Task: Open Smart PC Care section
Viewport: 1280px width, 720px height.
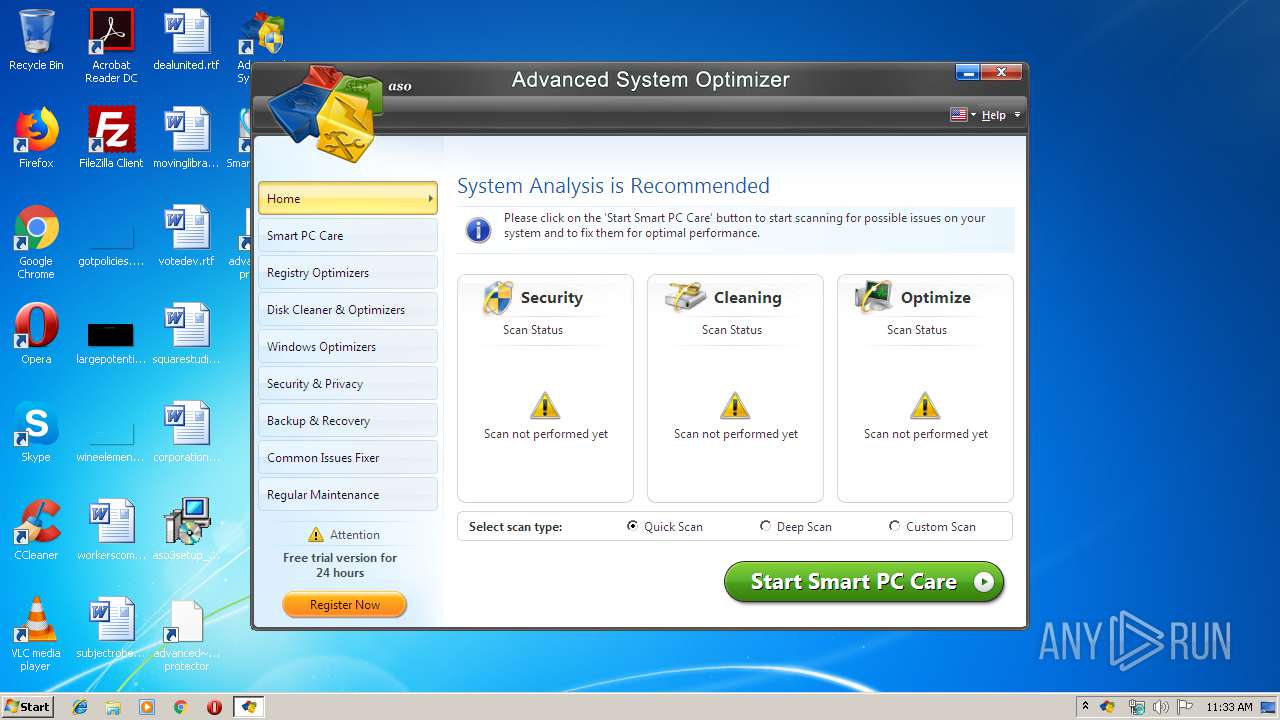Action: click(x=348, y=235)
